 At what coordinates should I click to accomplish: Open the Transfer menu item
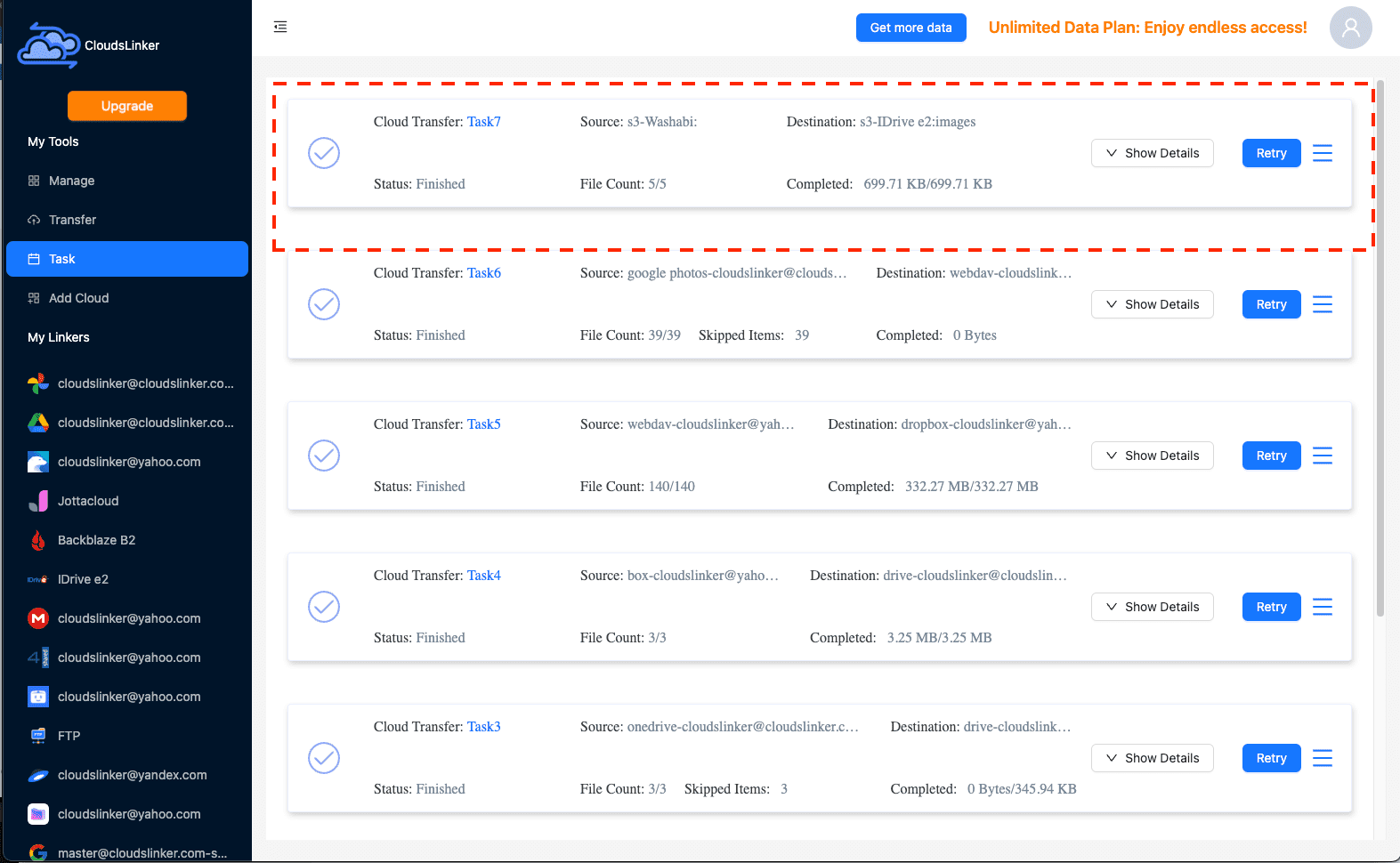pos(127,220)
